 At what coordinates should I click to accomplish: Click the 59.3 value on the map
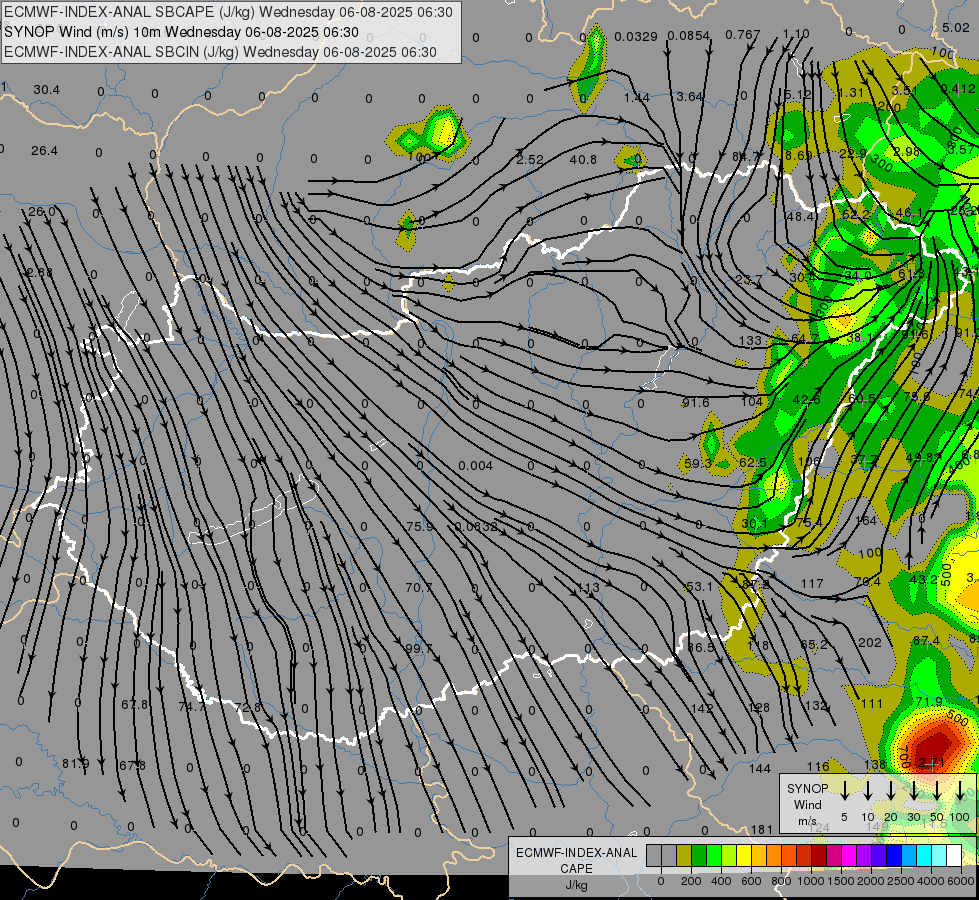[697, 463]
